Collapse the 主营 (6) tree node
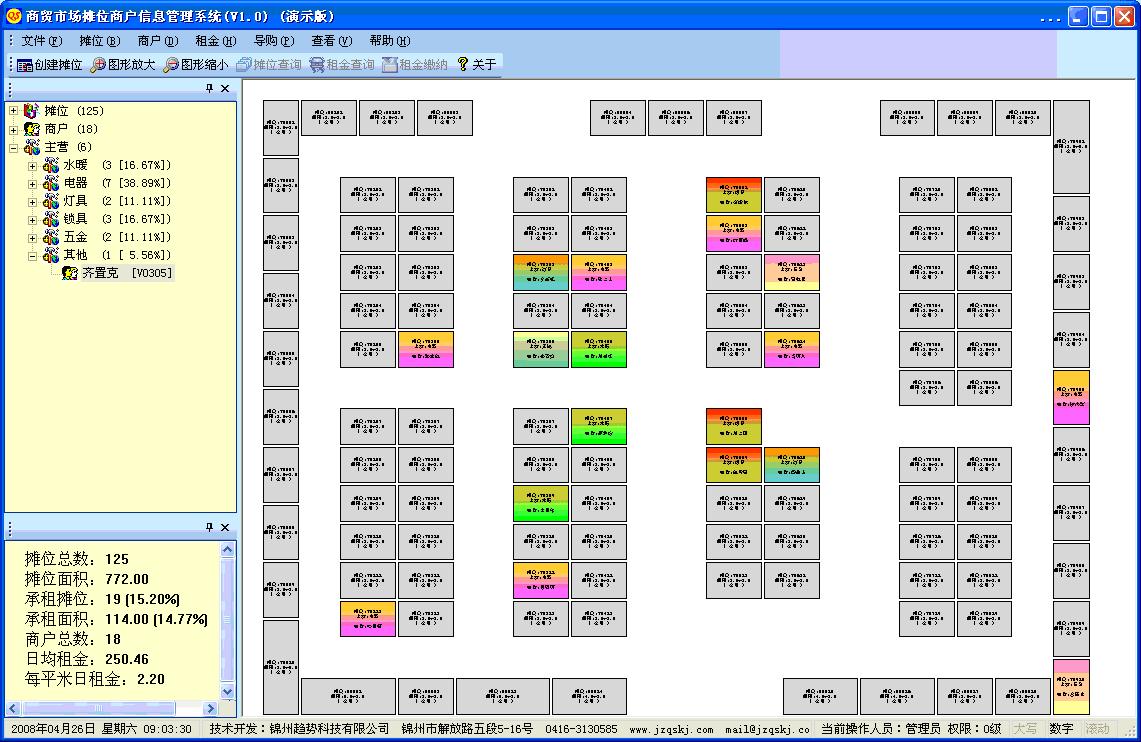 tap(14, 147)
